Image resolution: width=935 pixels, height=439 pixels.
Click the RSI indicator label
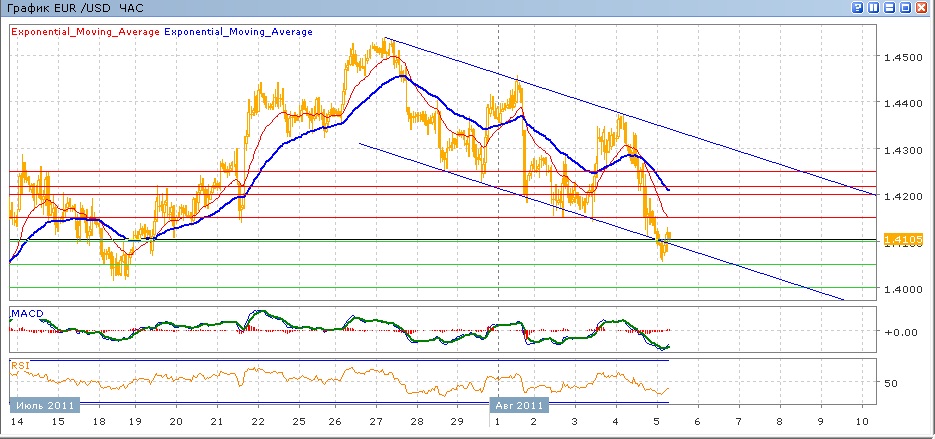[20, 366]
